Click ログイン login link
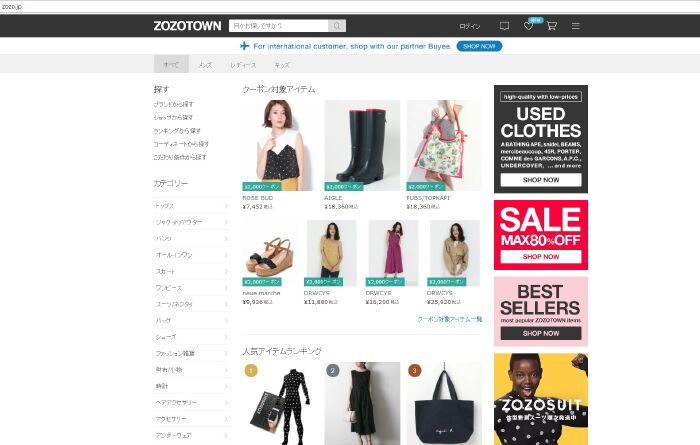The image size is (700, 445). pyautogui.click(x=470, y=26)
